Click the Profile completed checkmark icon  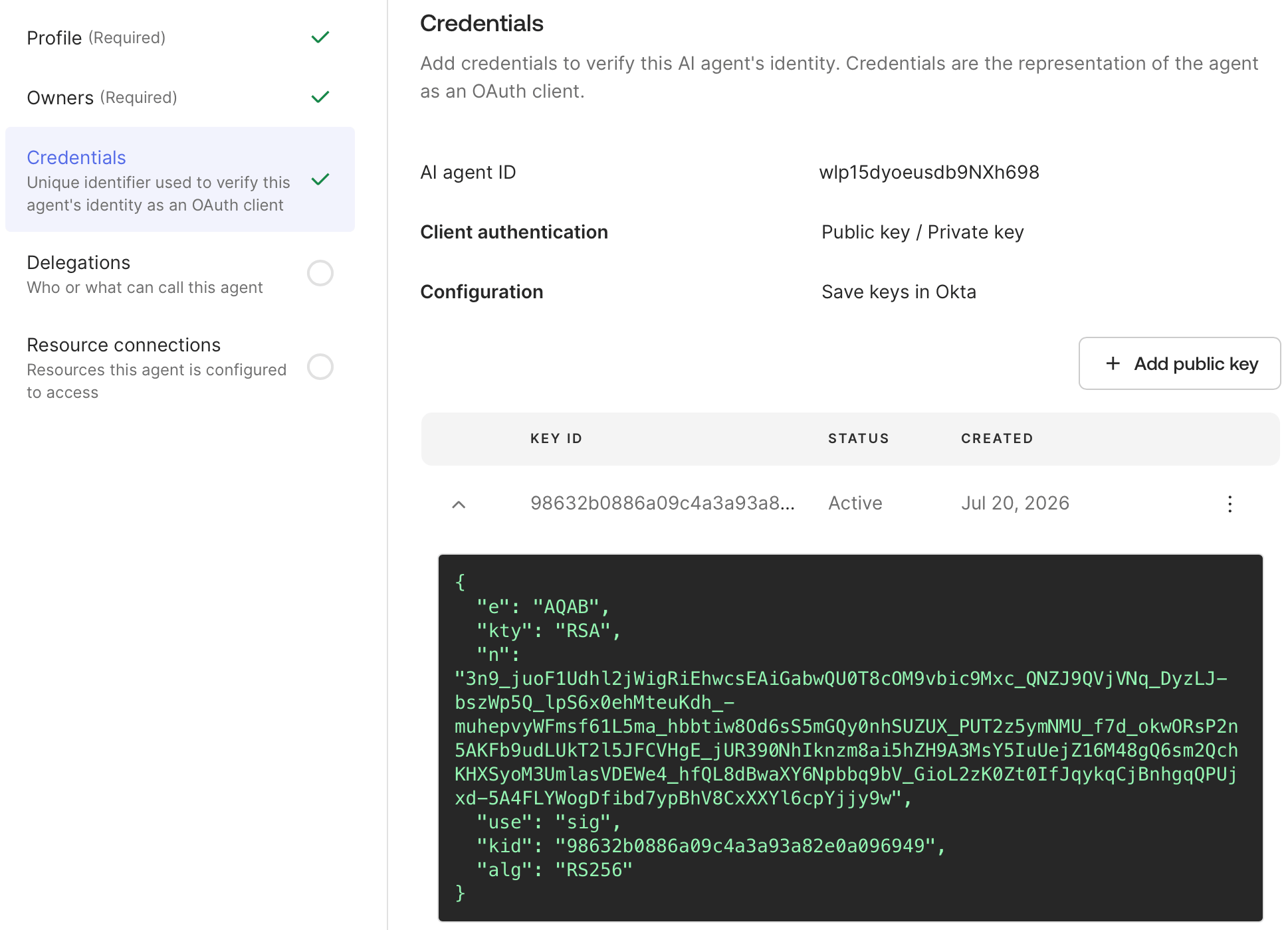click(x=320, y=37)
